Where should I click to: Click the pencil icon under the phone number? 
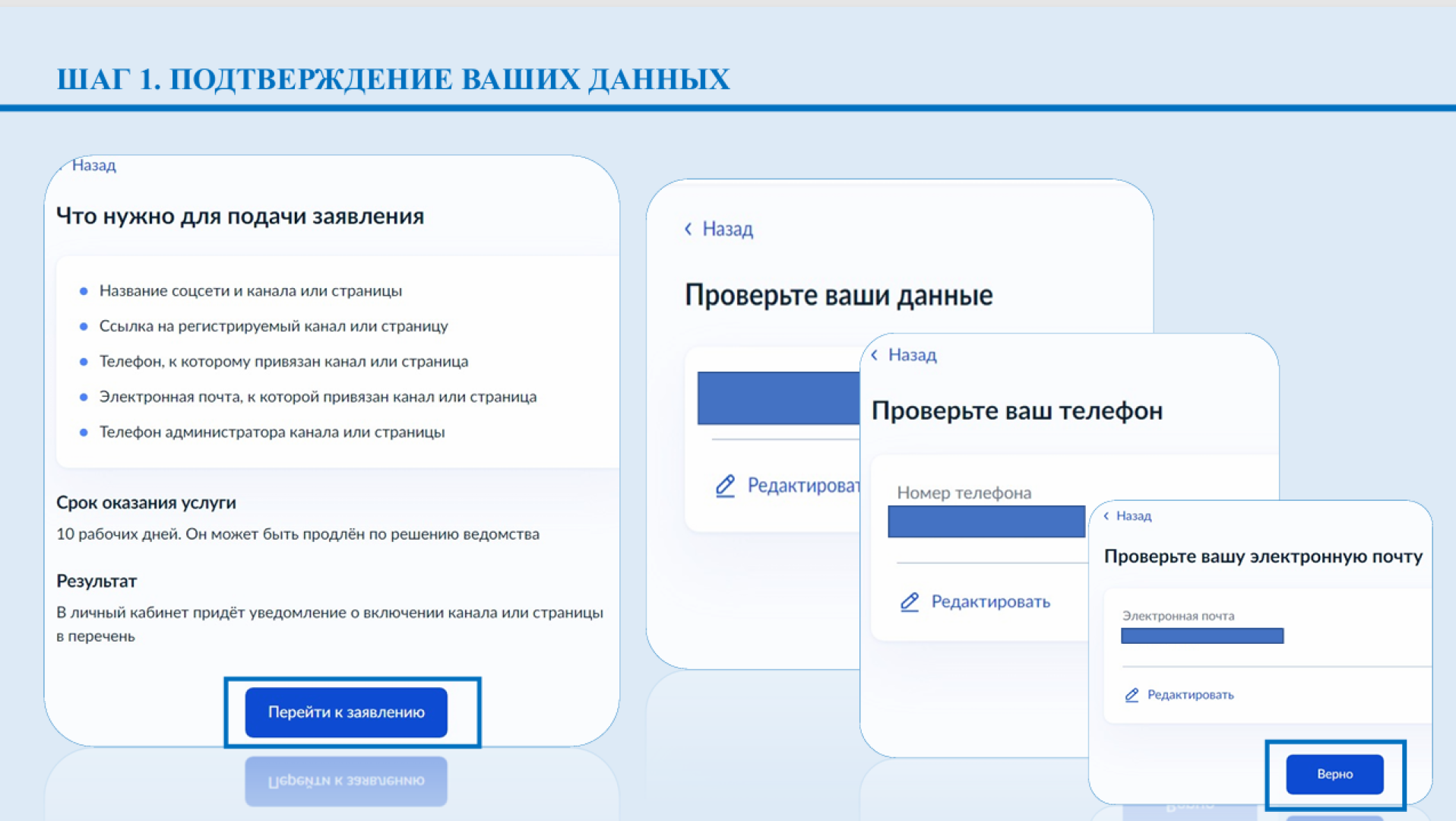pos(910,602)
